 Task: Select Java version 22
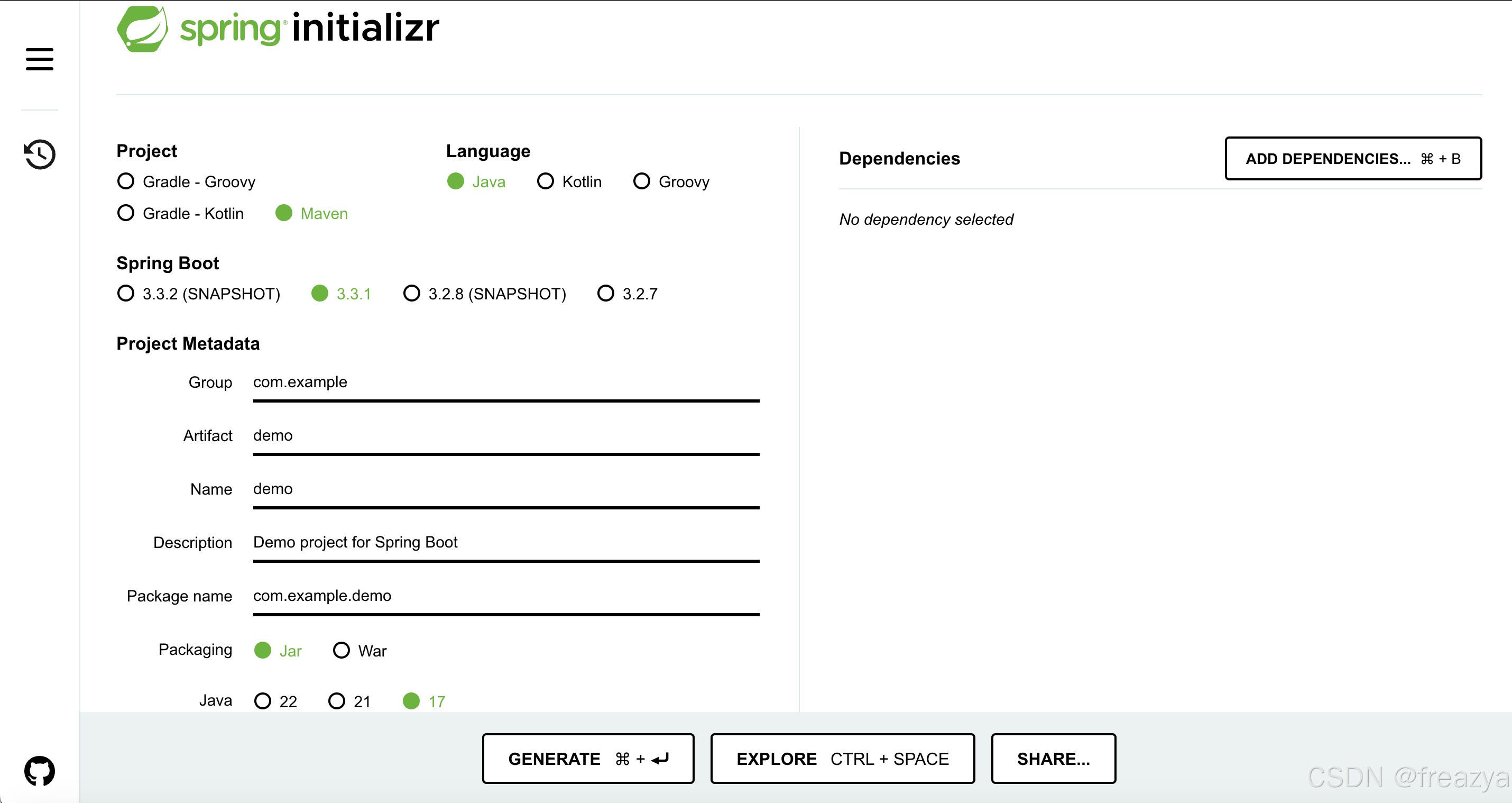click(262, 701)
